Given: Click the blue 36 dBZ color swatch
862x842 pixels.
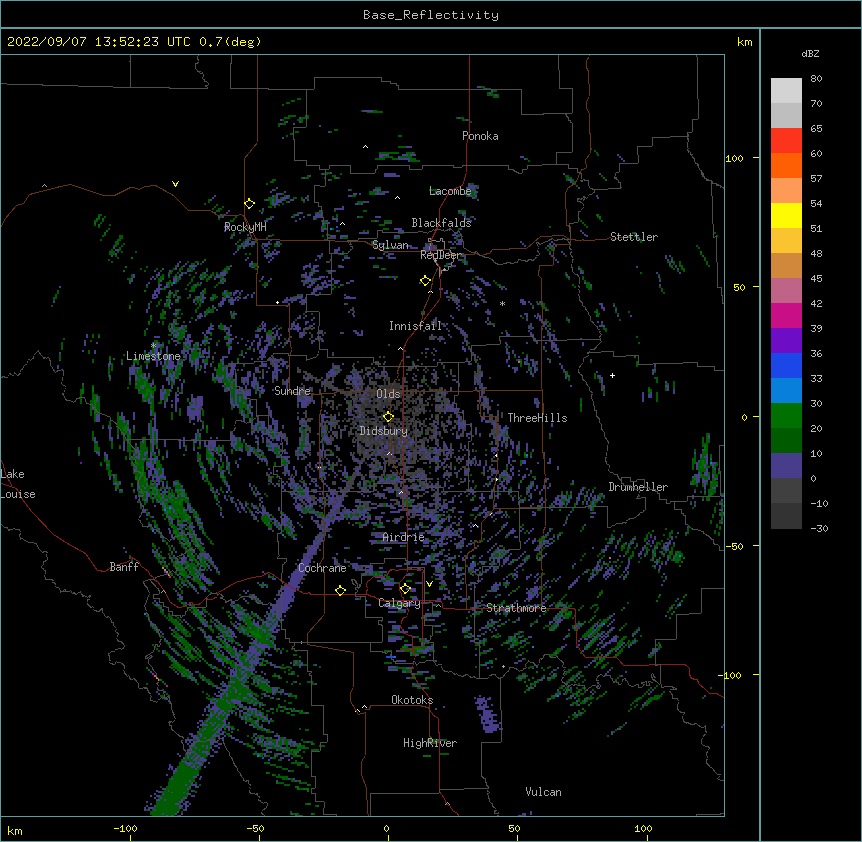Looking at the screenshot, I should pos(786,365).
